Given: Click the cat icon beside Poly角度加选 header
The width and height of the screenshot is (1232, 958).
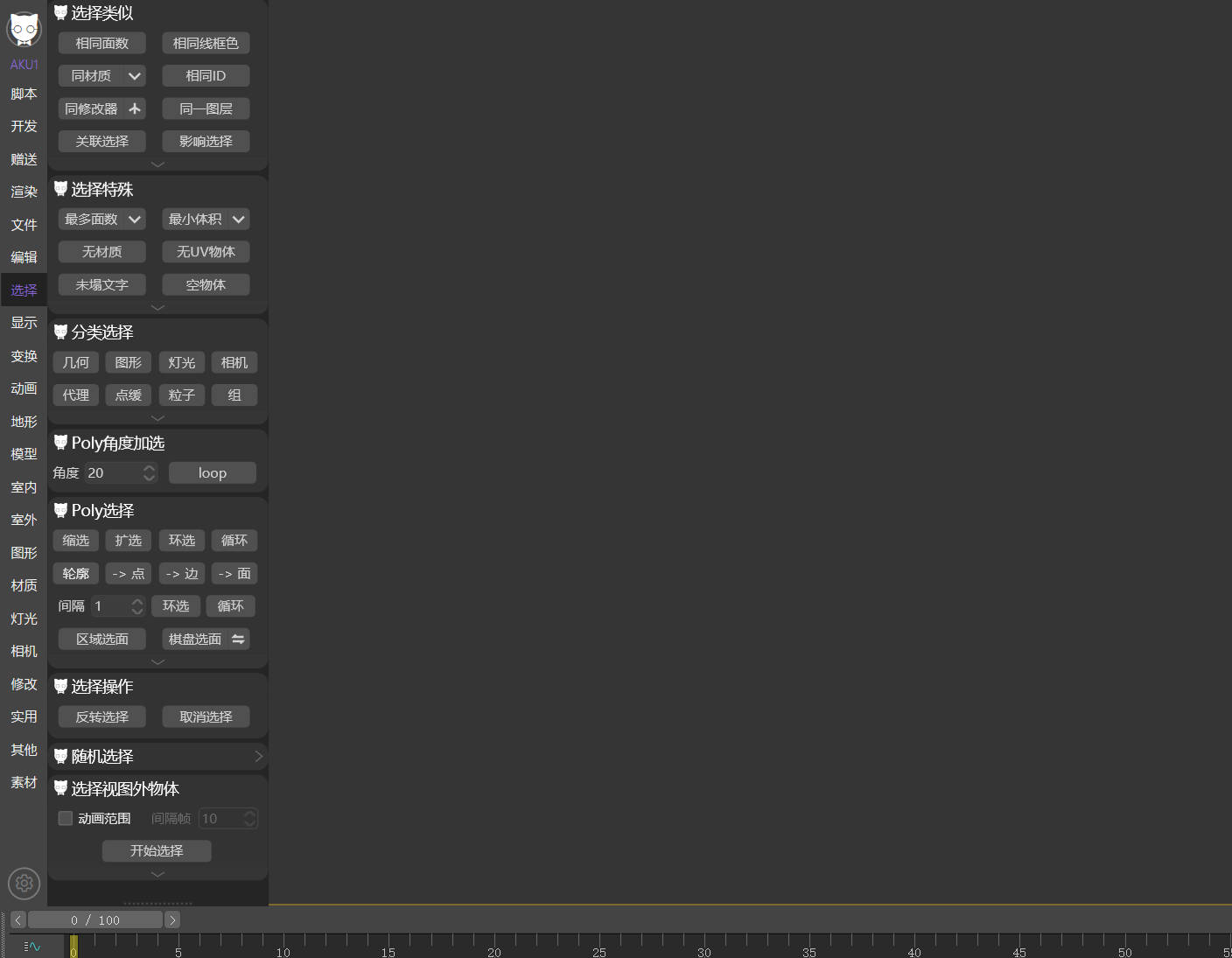Looking at the screenshot, I should 60,443.
